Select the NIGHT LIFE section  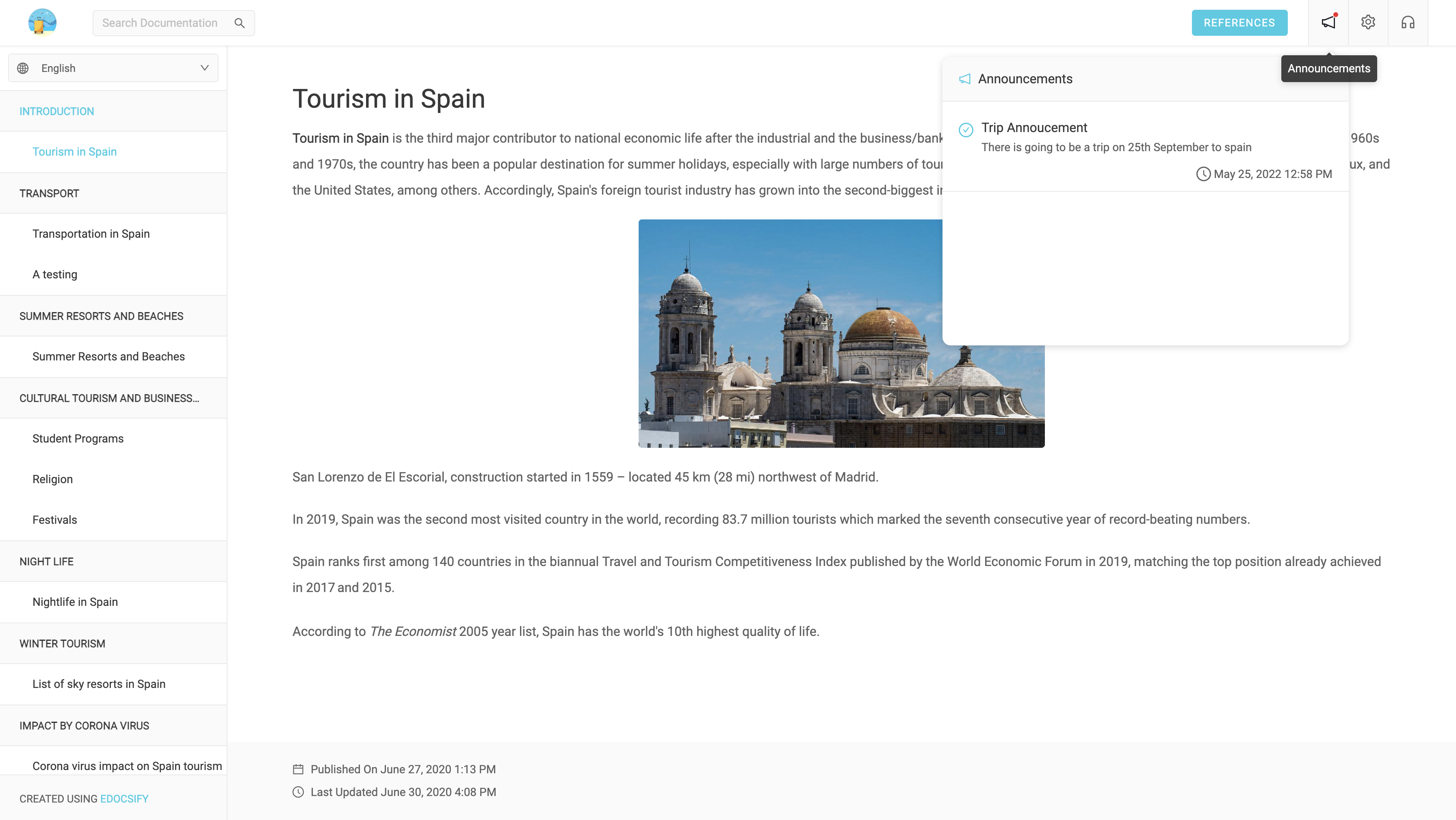pyautogui.click(x=114, y=562)
